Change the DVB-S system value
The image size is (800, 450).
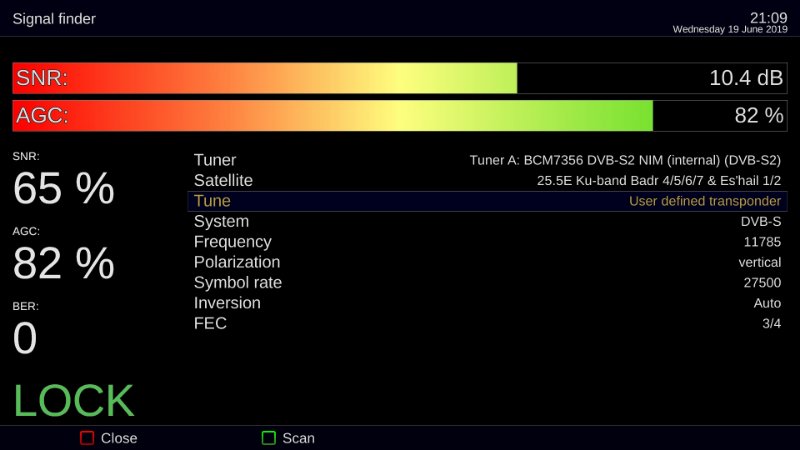point(761,221)
